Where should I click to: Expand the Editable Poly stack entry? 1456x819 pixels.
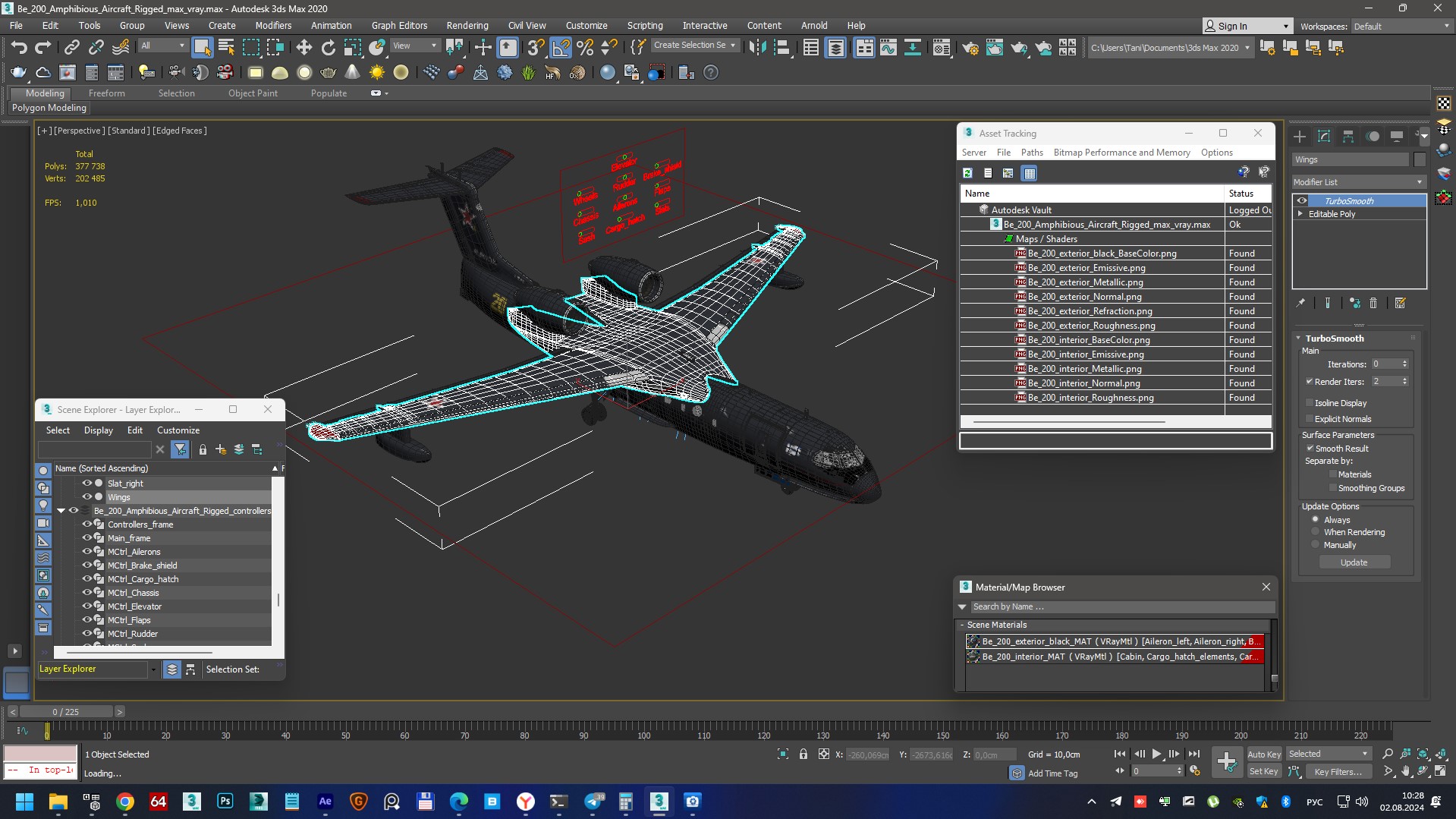(1300, 214)
